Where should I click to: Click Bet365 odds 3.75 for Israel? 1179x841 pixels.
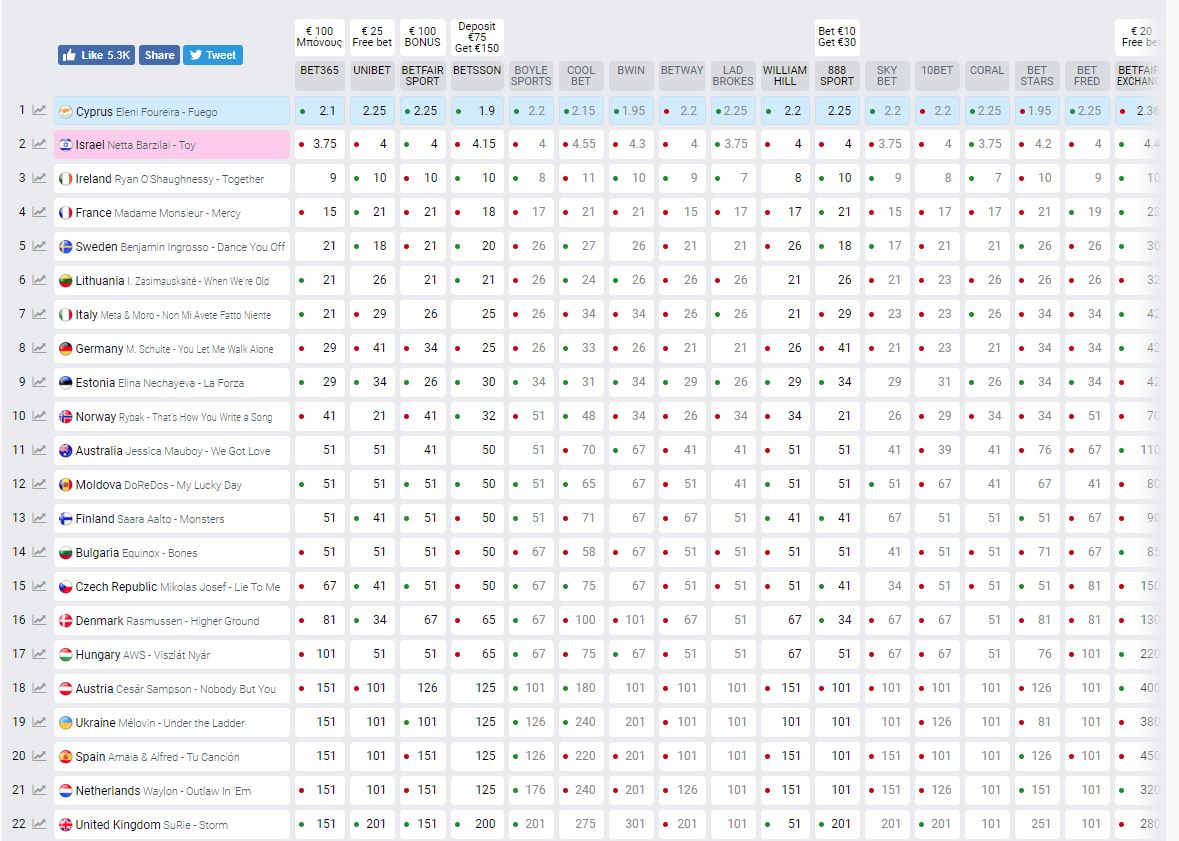pyautogui.click(x=320, y=145)
